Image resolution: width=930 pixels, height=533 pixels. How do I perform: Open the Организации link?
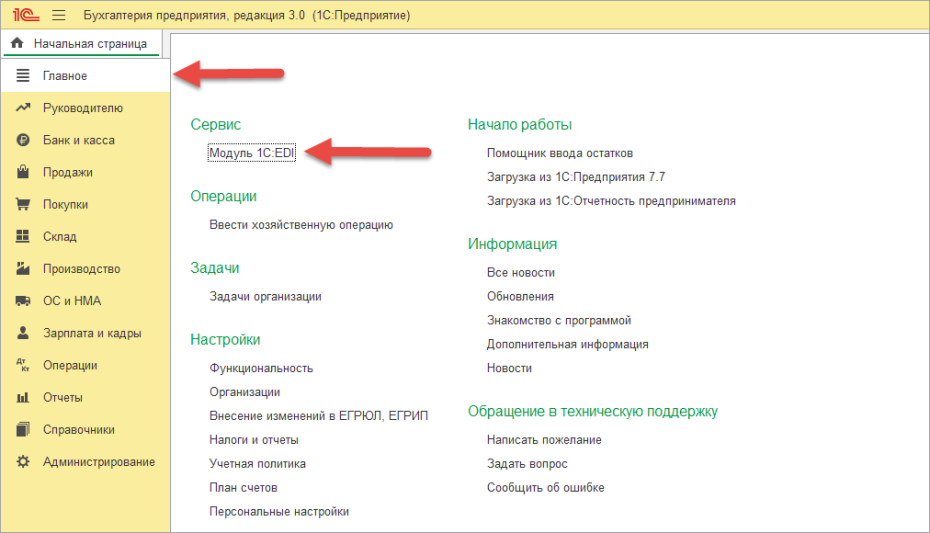coord(244,392)
